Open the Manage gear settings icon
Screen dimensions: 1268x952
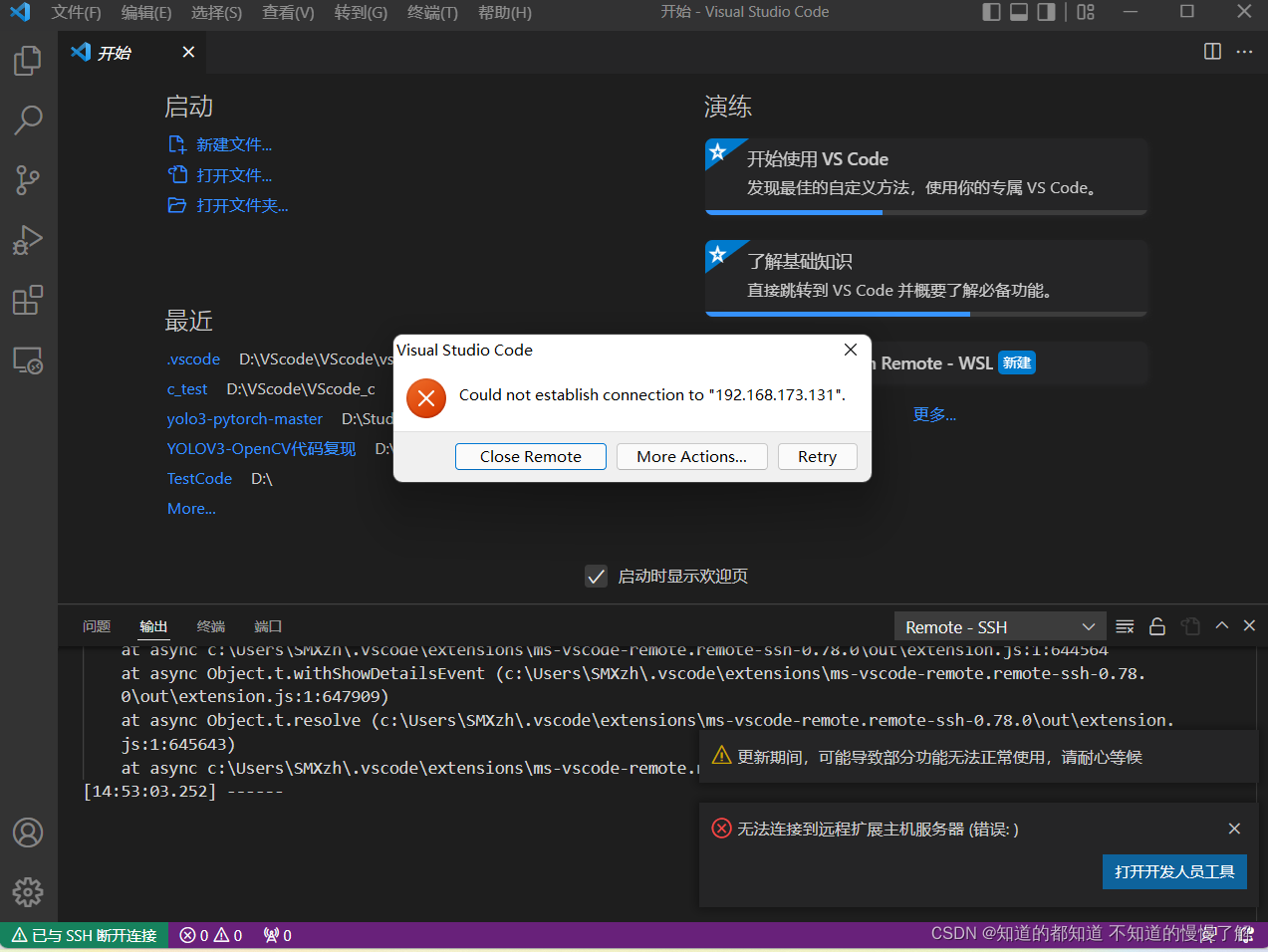[28, 891]
